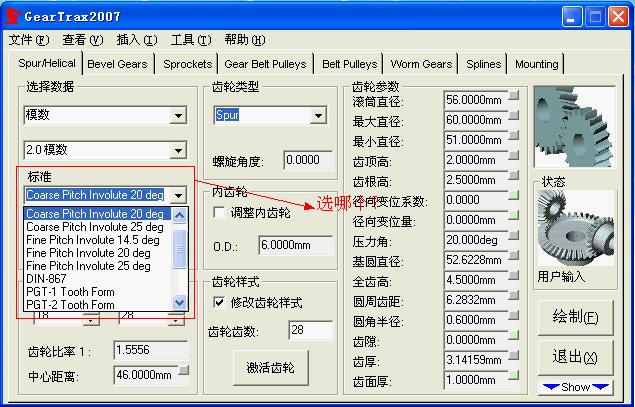Toggle the lock square beside 齿根高 value
Viewport: 635px width, 407px height.
coord(514,175)
